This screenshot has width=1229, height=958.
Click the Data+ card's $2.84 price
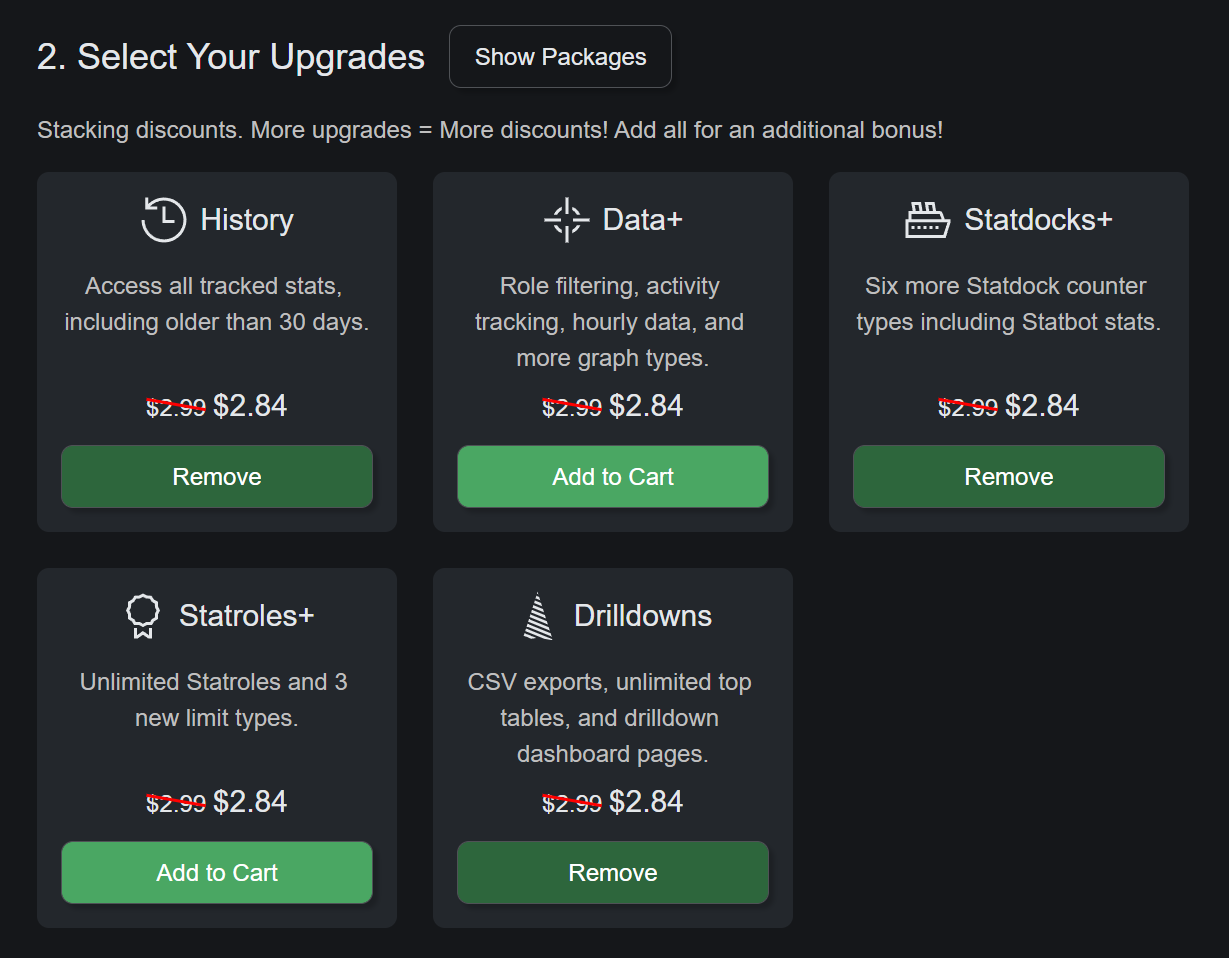click(646, 406)
